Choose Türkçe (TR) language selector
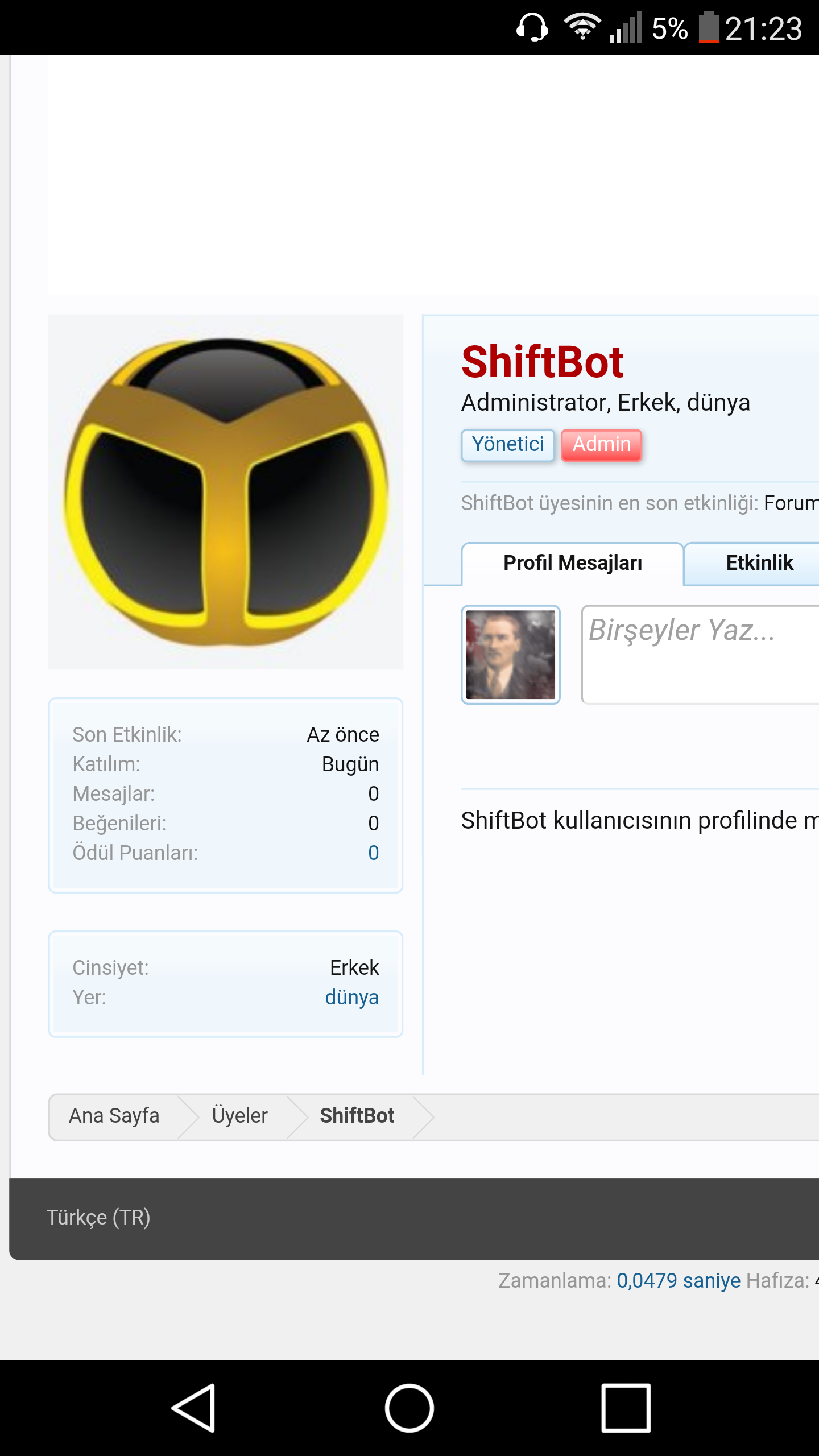 [x=98, y=1218]
